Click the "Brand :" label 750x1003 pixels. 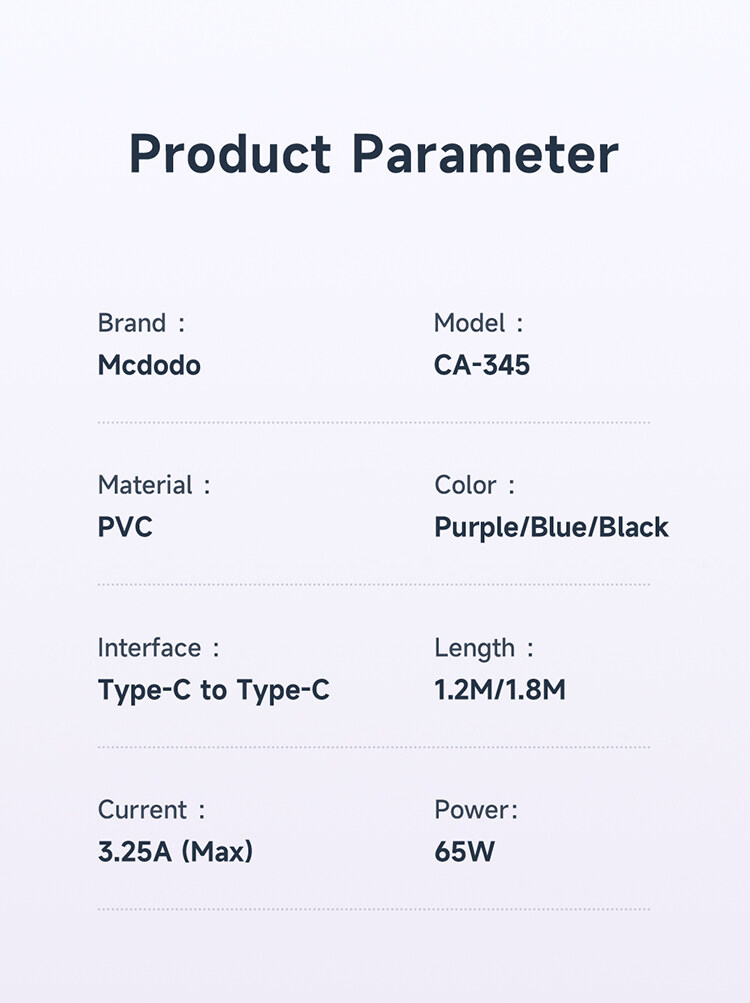click(x=141, y=323)
